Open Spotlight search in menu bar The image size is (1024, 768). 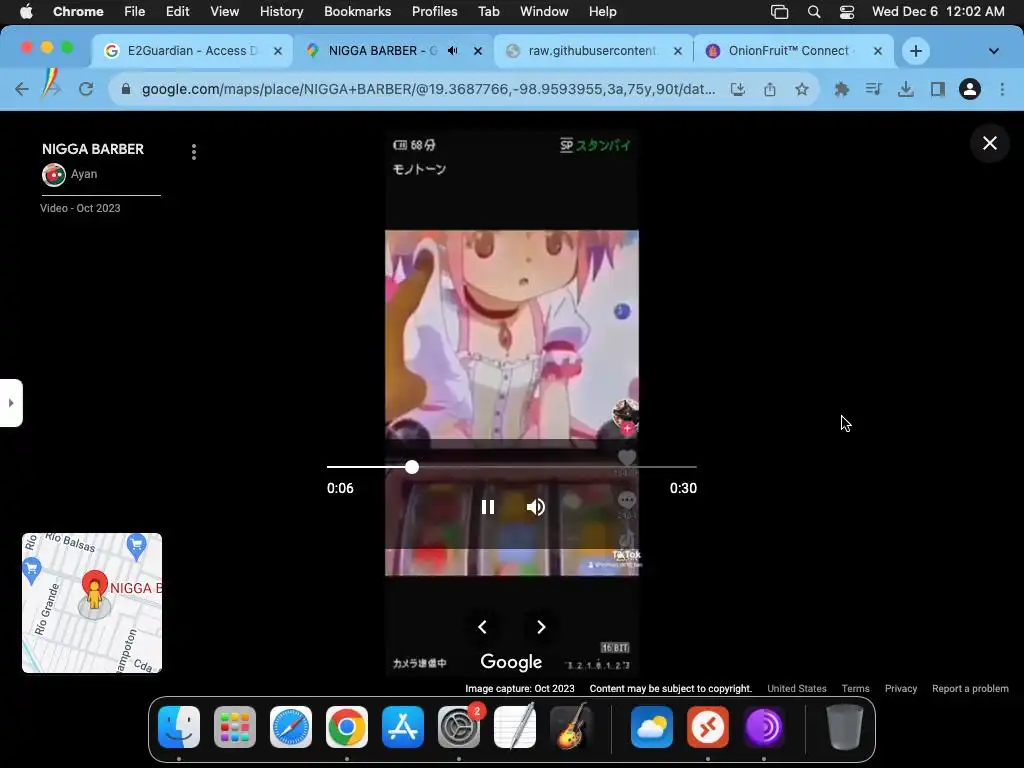[x=814, y=12]
